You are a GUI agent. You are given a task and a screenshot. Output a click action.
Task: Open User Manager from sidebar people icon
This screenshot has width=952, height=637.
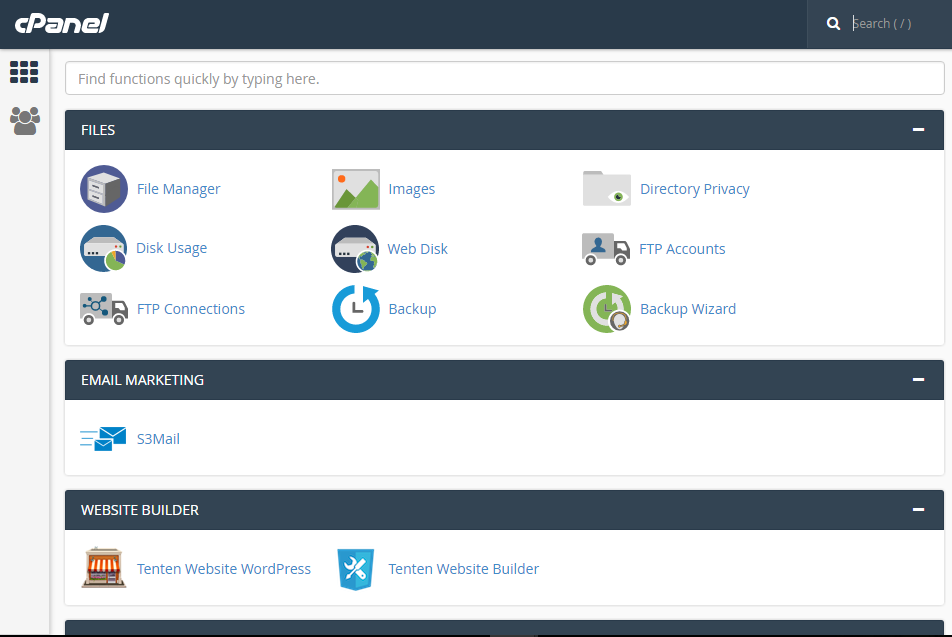pos(25,121)
